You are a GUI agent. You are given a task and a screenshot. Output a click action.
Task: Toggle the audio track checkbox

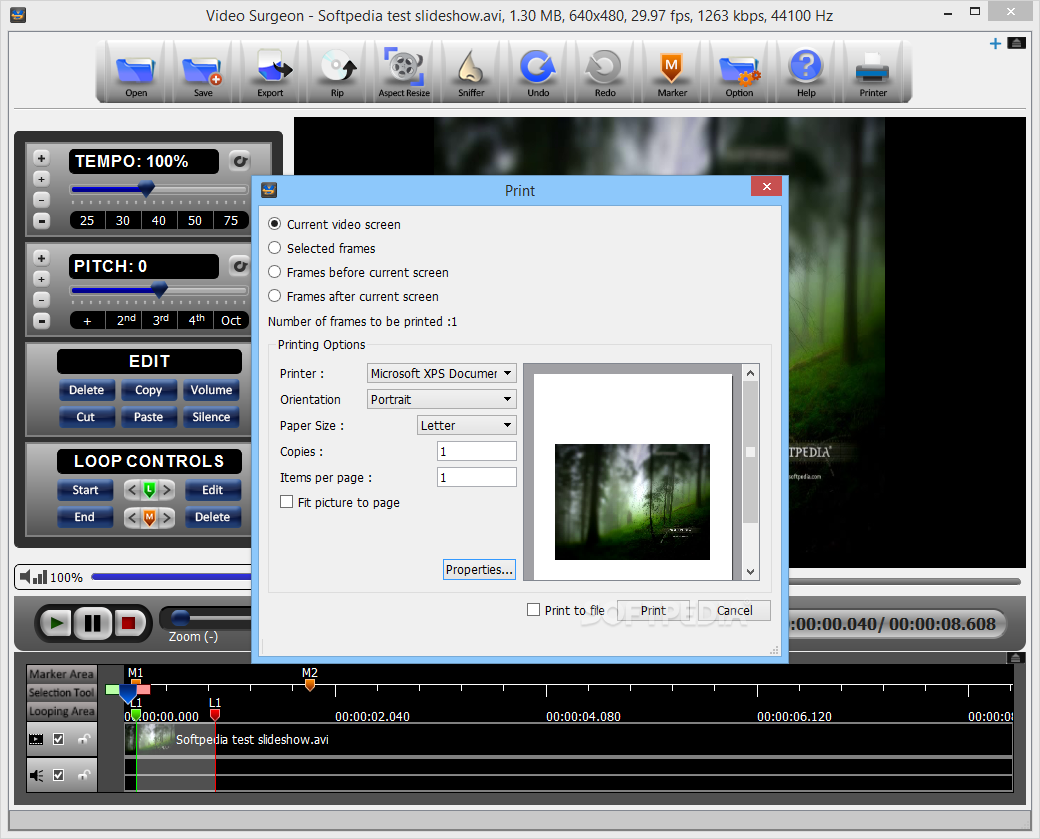click(58, 775)
